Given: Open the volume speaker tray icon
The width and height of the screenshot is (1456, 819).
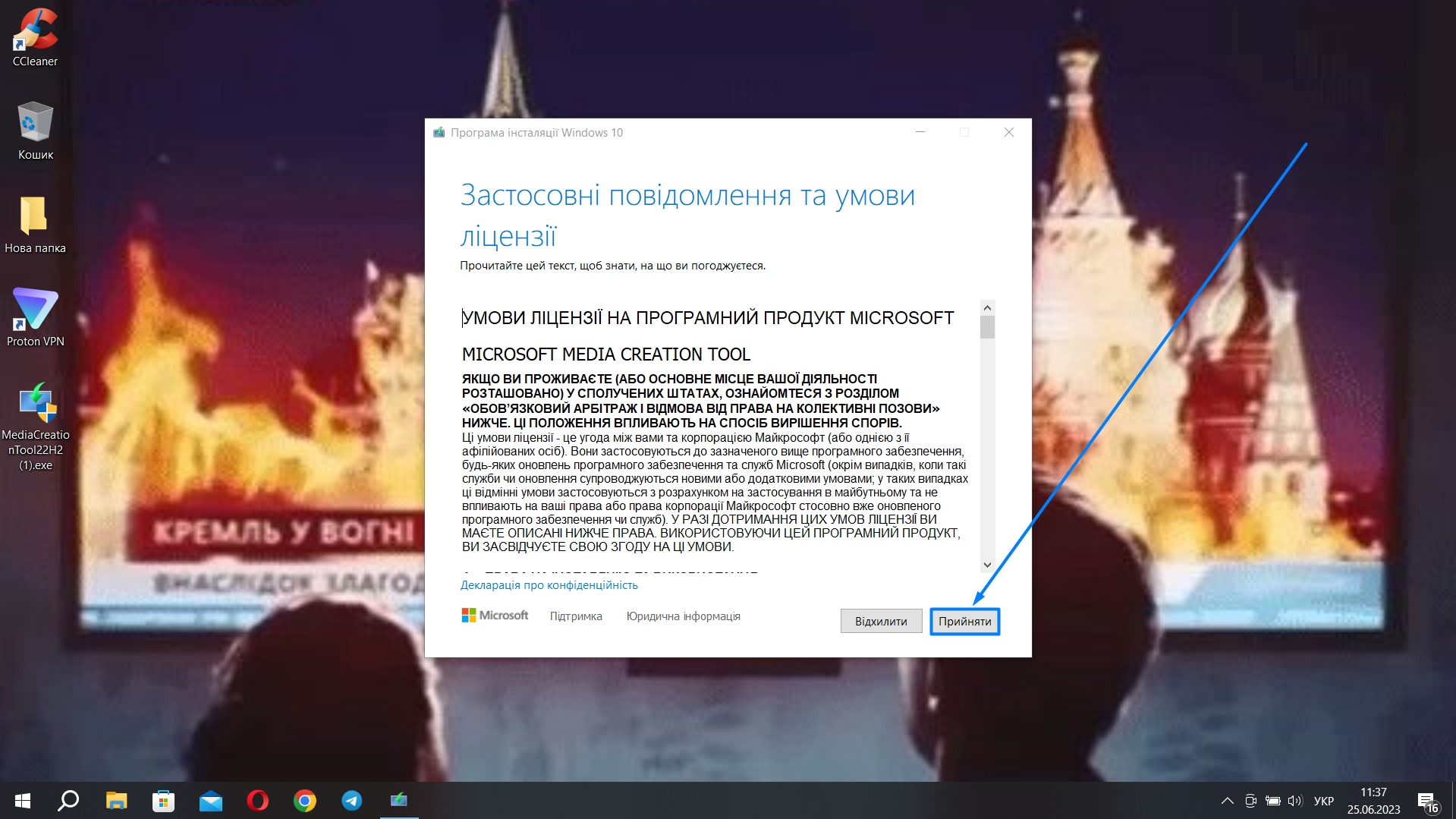Looking at the screenshot, I should (1295, 801).
